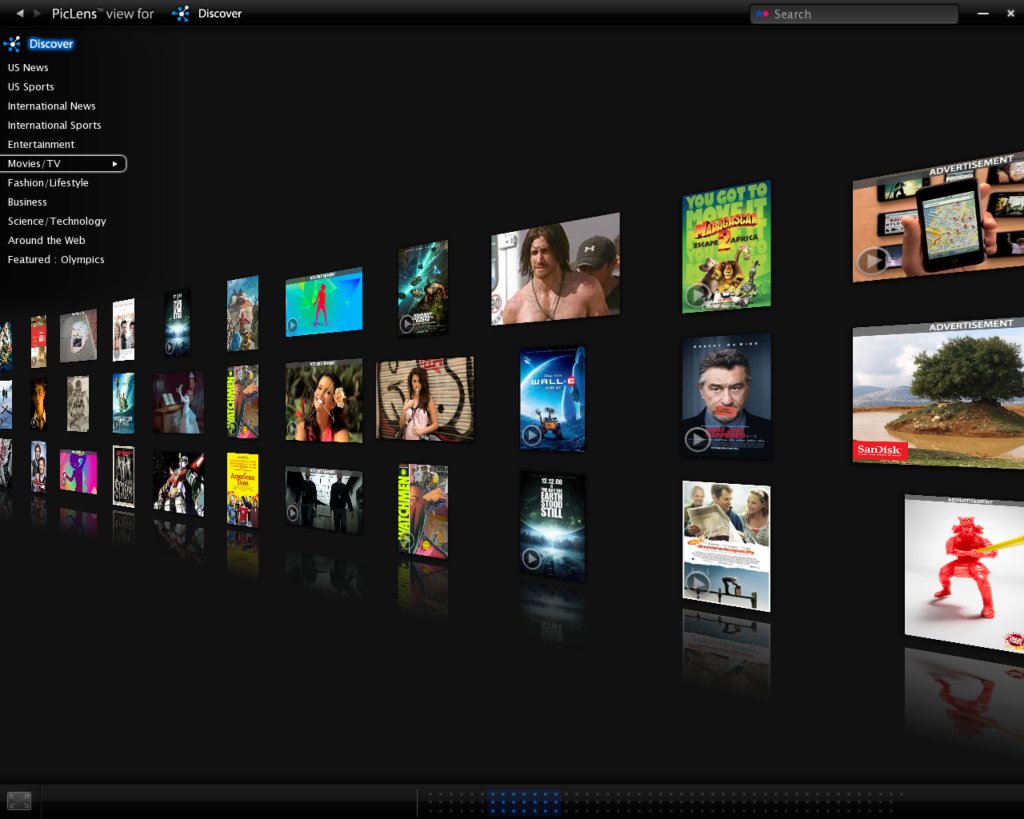Screen dimensions: 1024x819
Task: Open the SanDisk tree advertisement
Action: coord(938,393)
